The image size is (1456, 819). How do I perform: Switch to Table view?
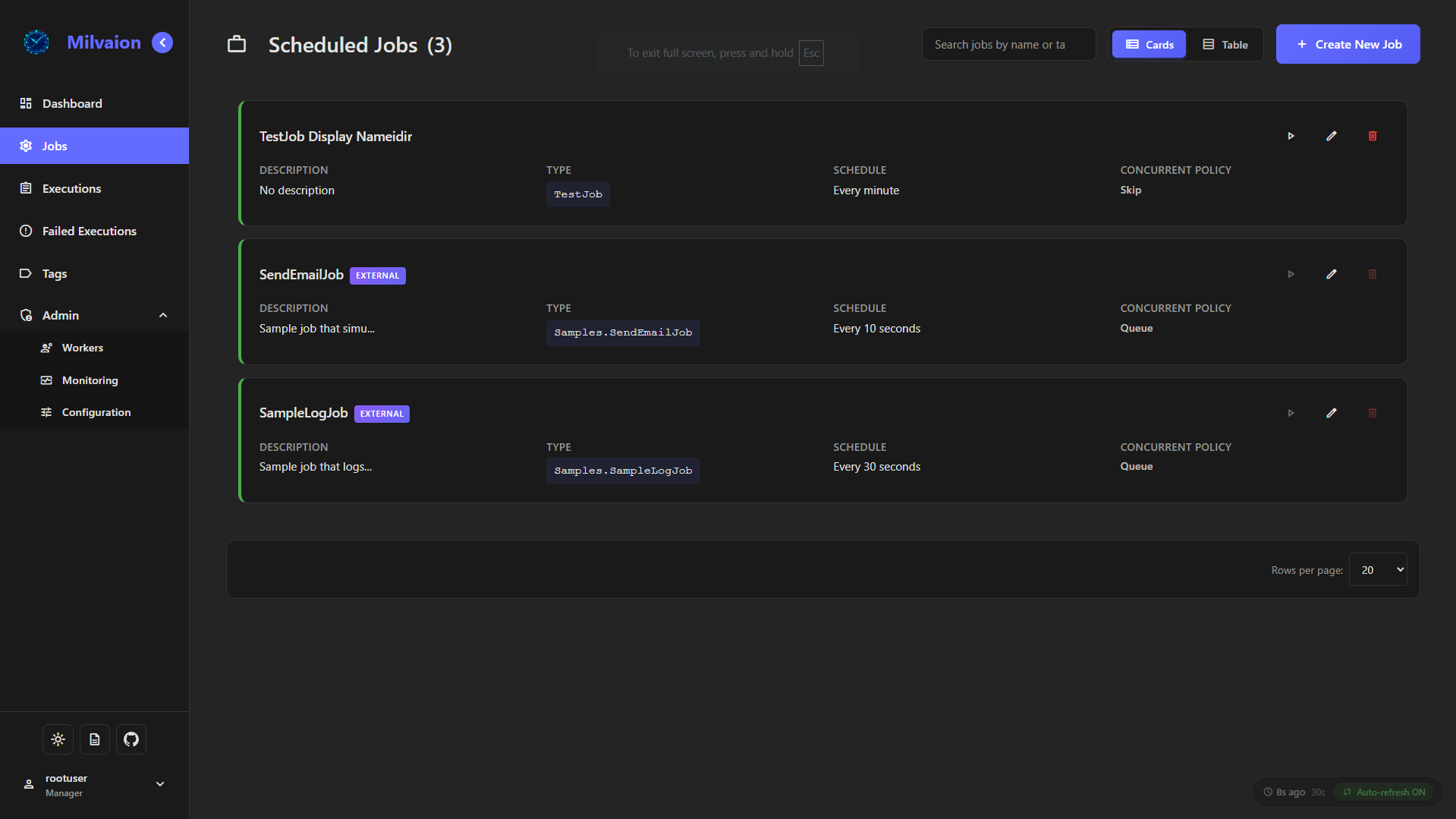pyautogui.click(x=1225, y=44)
